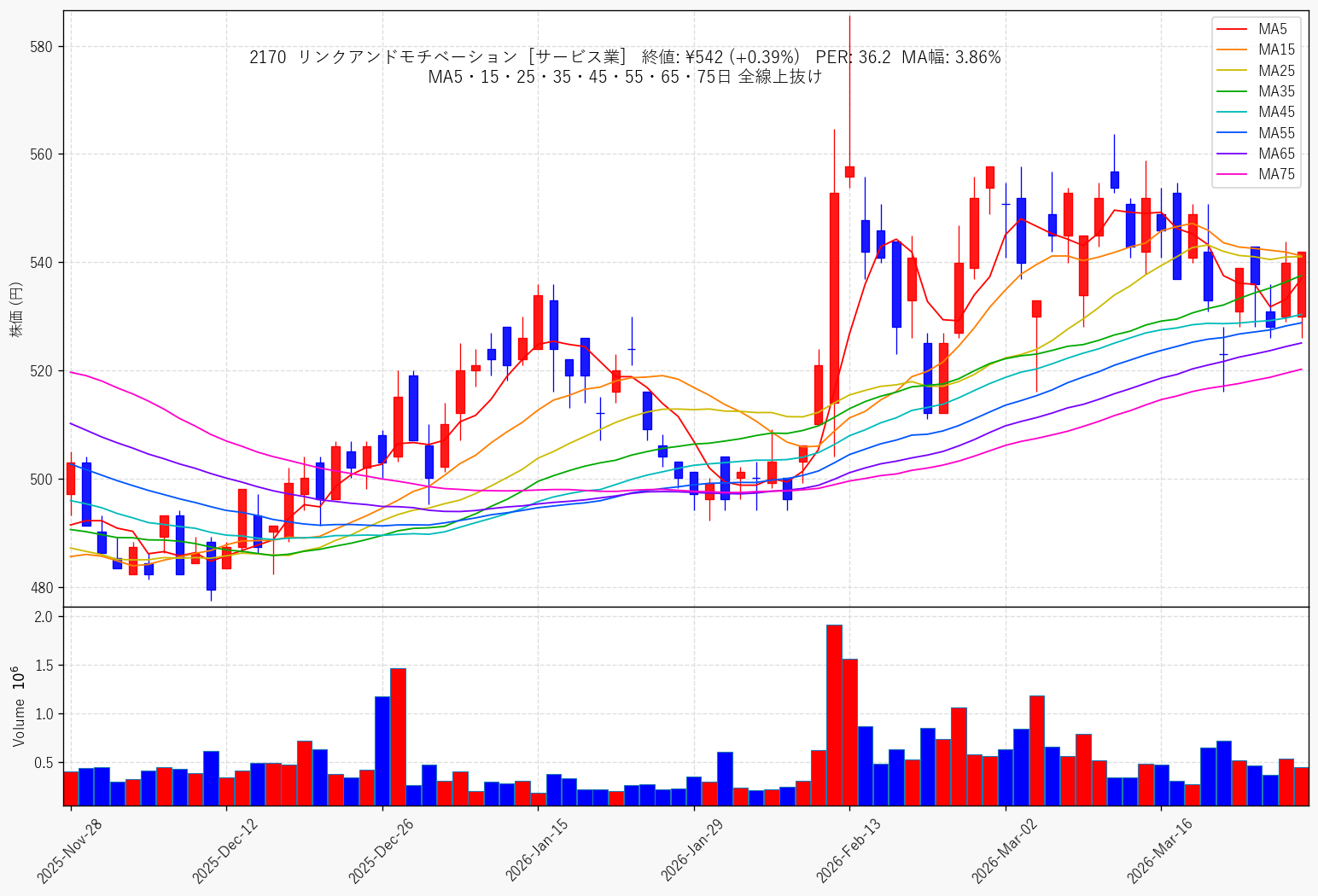
Task: Click the chart title line starting with 2170
Action: [x=625, y=57]
